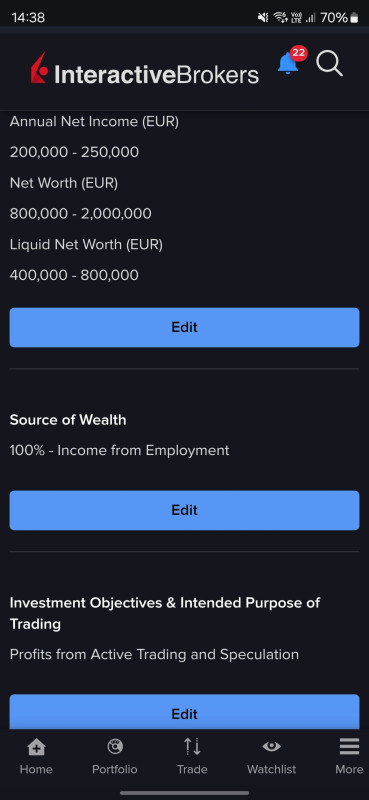The image size is (369, 800).
Task: Edit the Source of Wealth section
Action: [184, 510]
